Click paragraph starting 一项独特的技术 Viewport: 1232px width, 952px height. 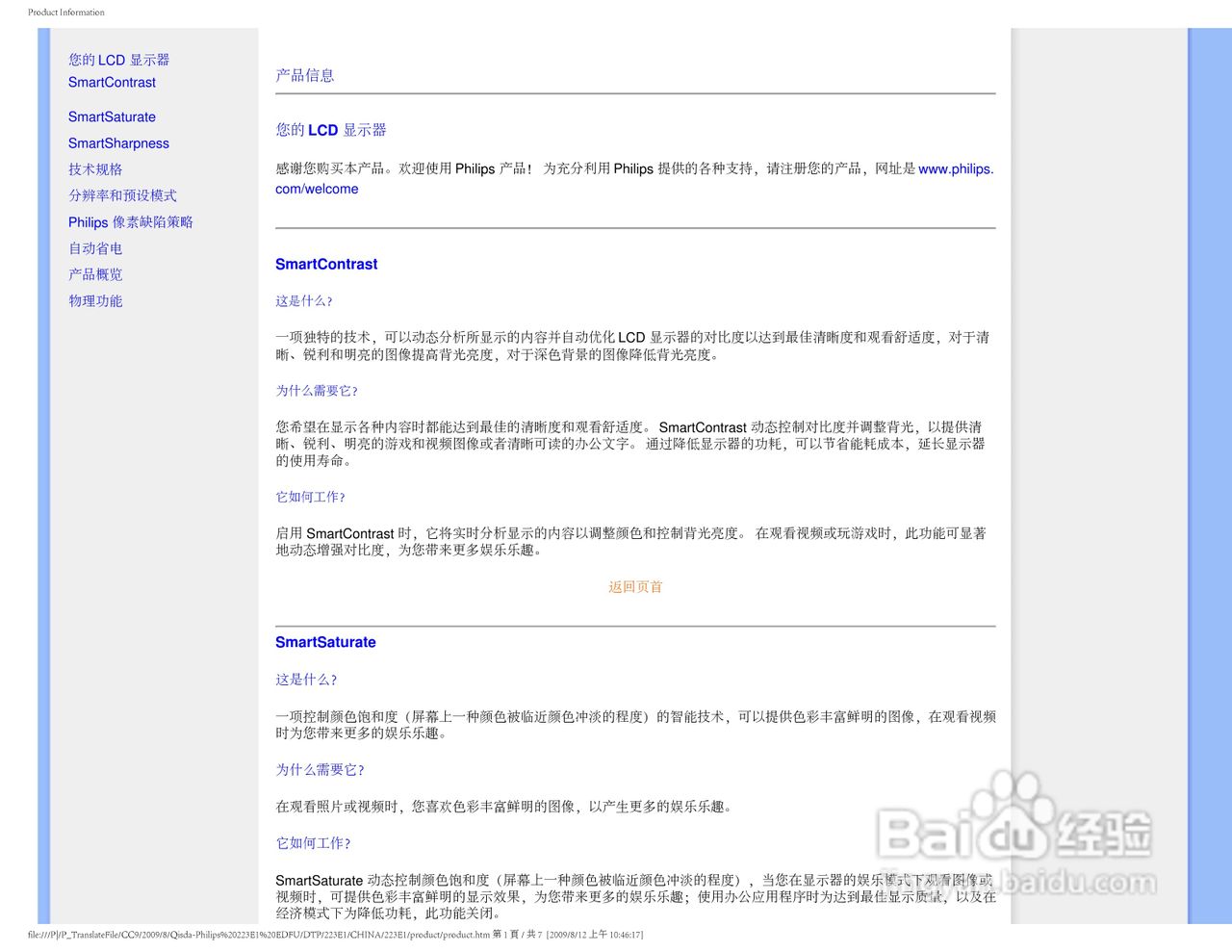coord(632,347)
